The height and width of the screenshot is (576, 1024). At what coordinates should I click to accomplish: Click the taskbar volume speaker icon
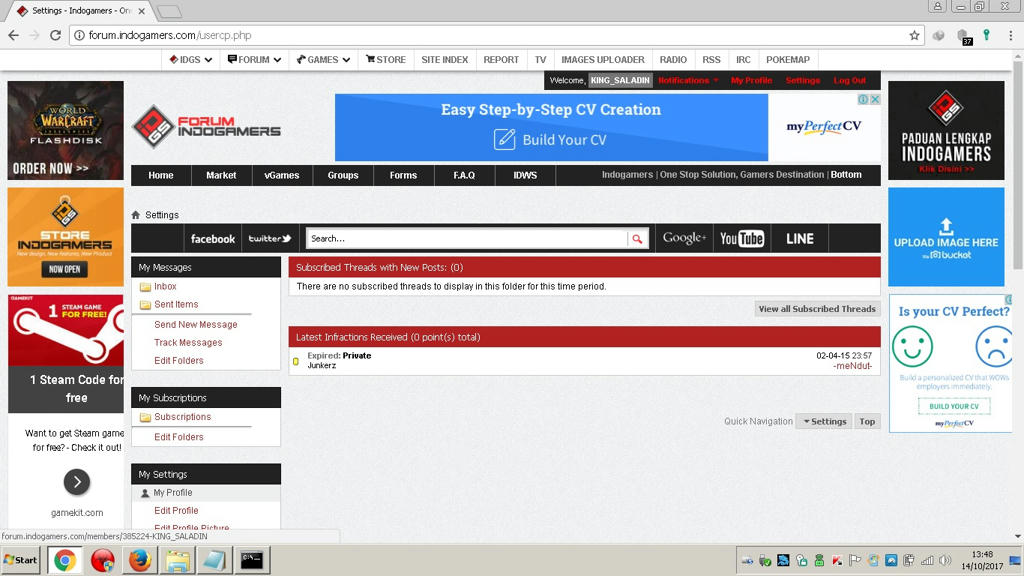944,560
